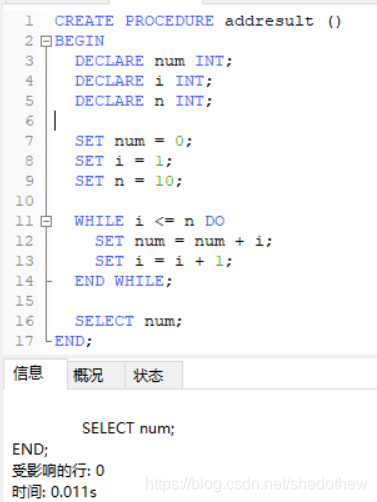Click the WHILE keyword on line 11
The height and width of the screenshot is (502, 377).
pos(99,221)
